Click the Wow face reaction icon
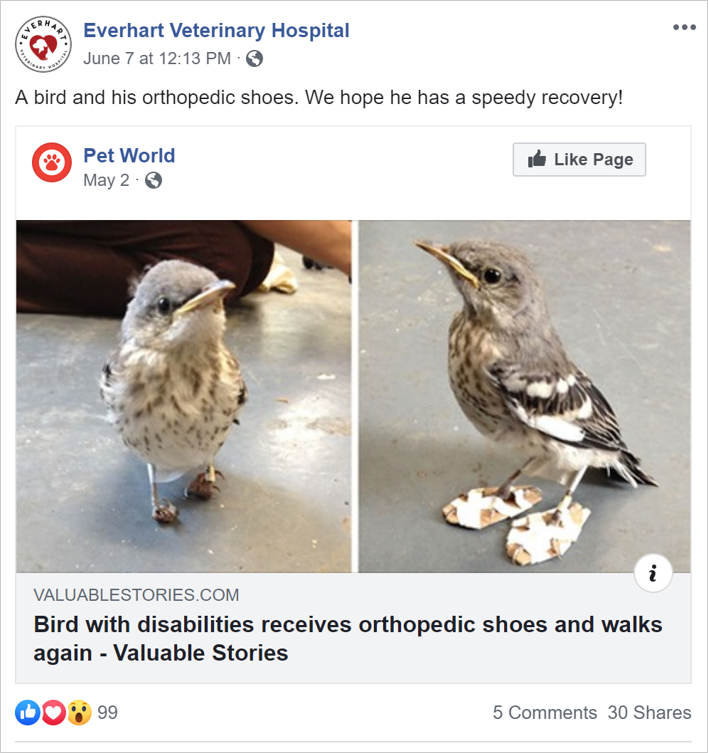The width and height of the screenshot is (708, 753). 79,712
